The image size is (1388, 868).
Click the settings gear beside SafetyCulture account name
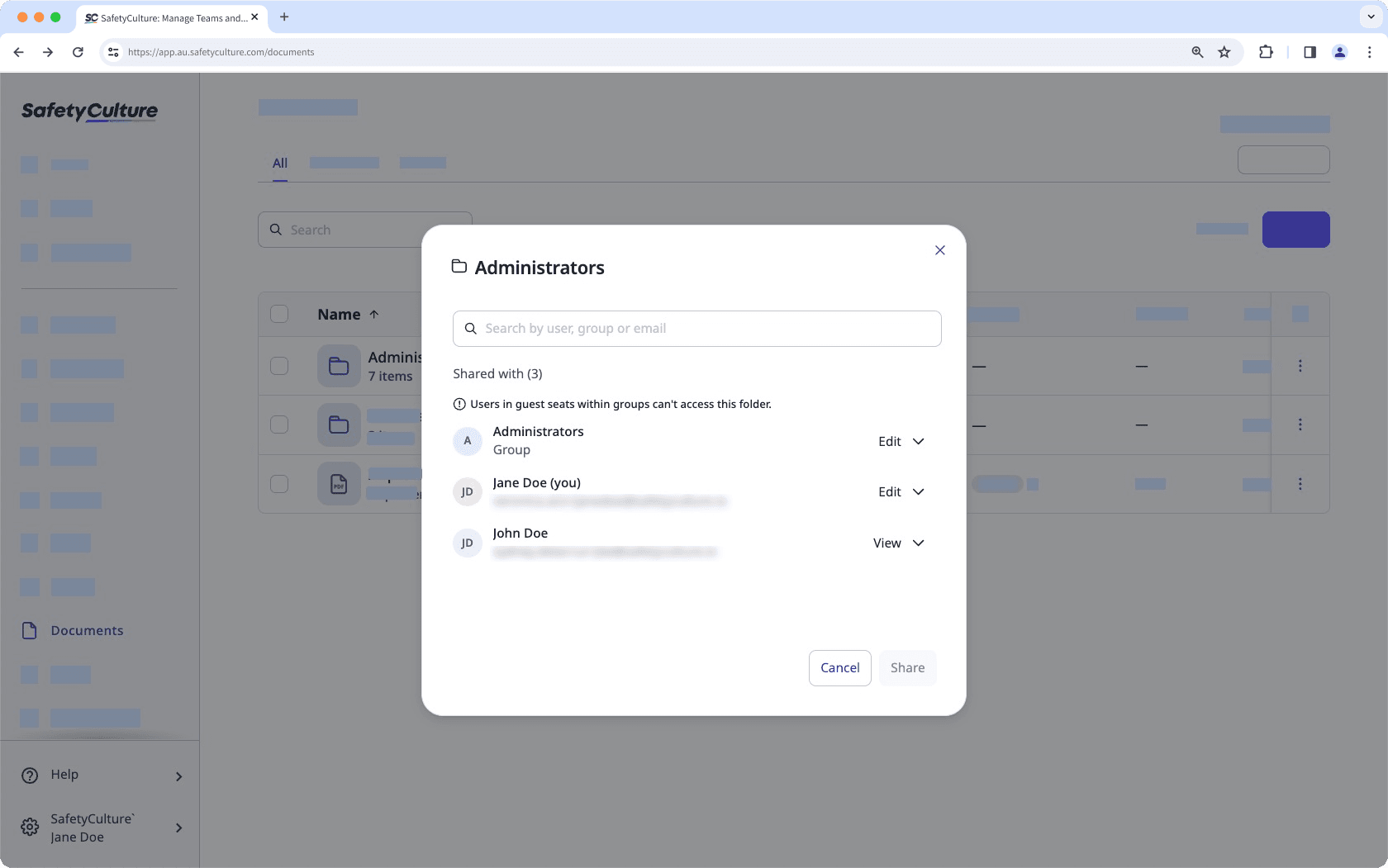pyautogui.click(x=29, y=827)
